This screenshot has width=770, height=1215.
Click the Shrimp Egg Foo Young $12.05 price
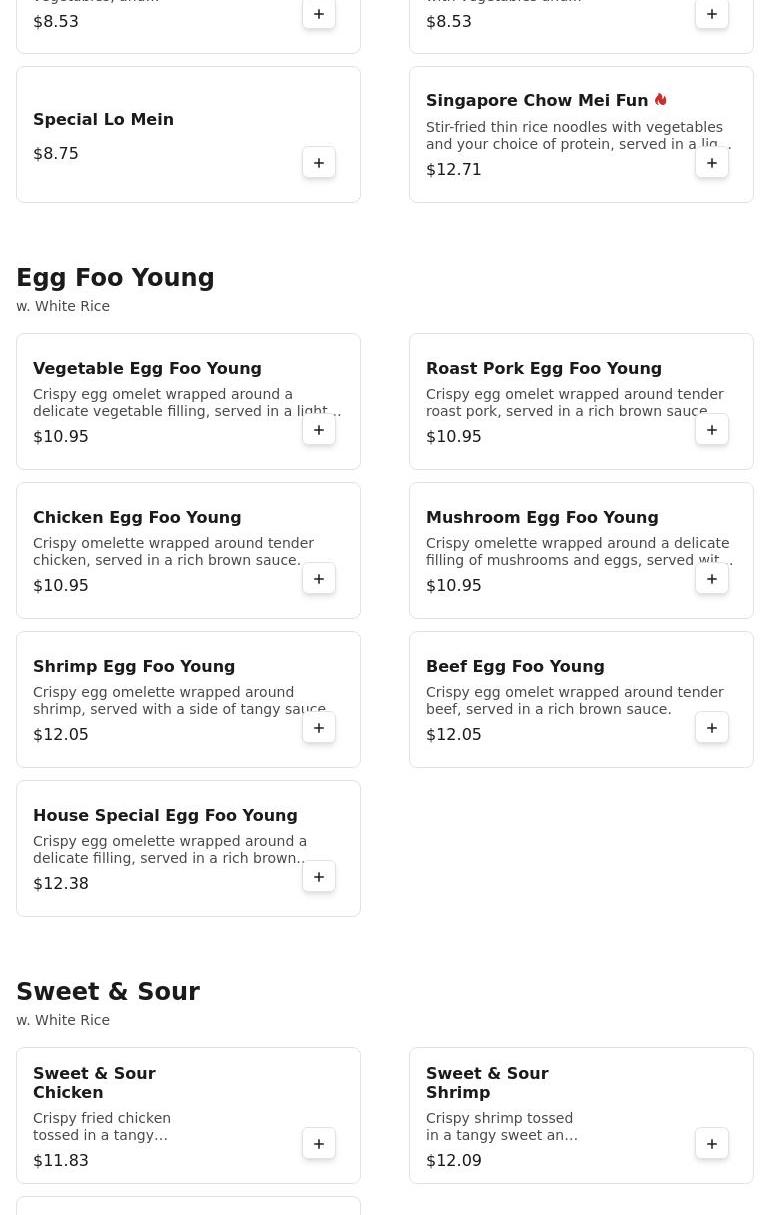coord(61,735)
